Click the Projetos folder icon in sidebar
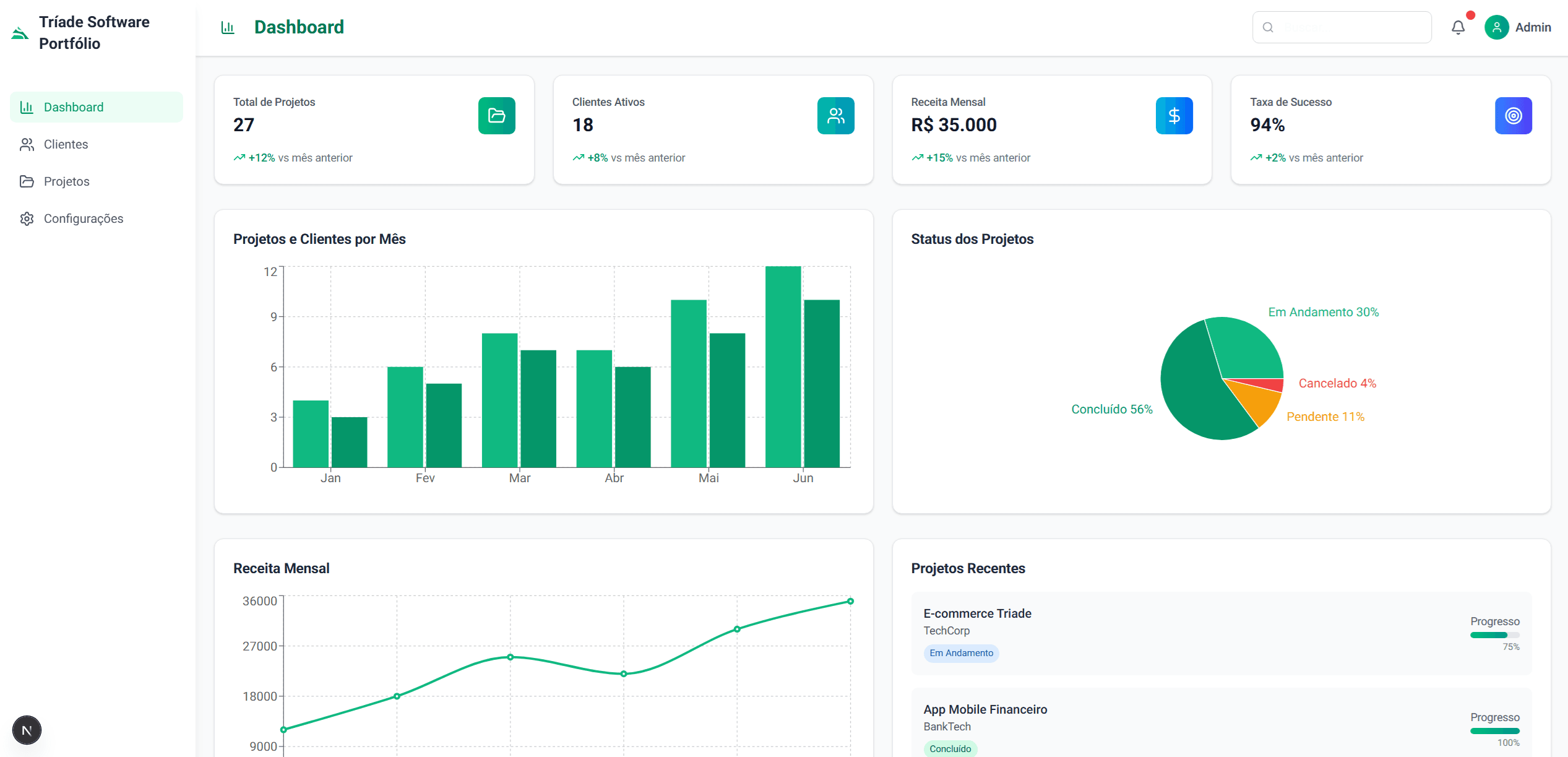 (27, 181)
